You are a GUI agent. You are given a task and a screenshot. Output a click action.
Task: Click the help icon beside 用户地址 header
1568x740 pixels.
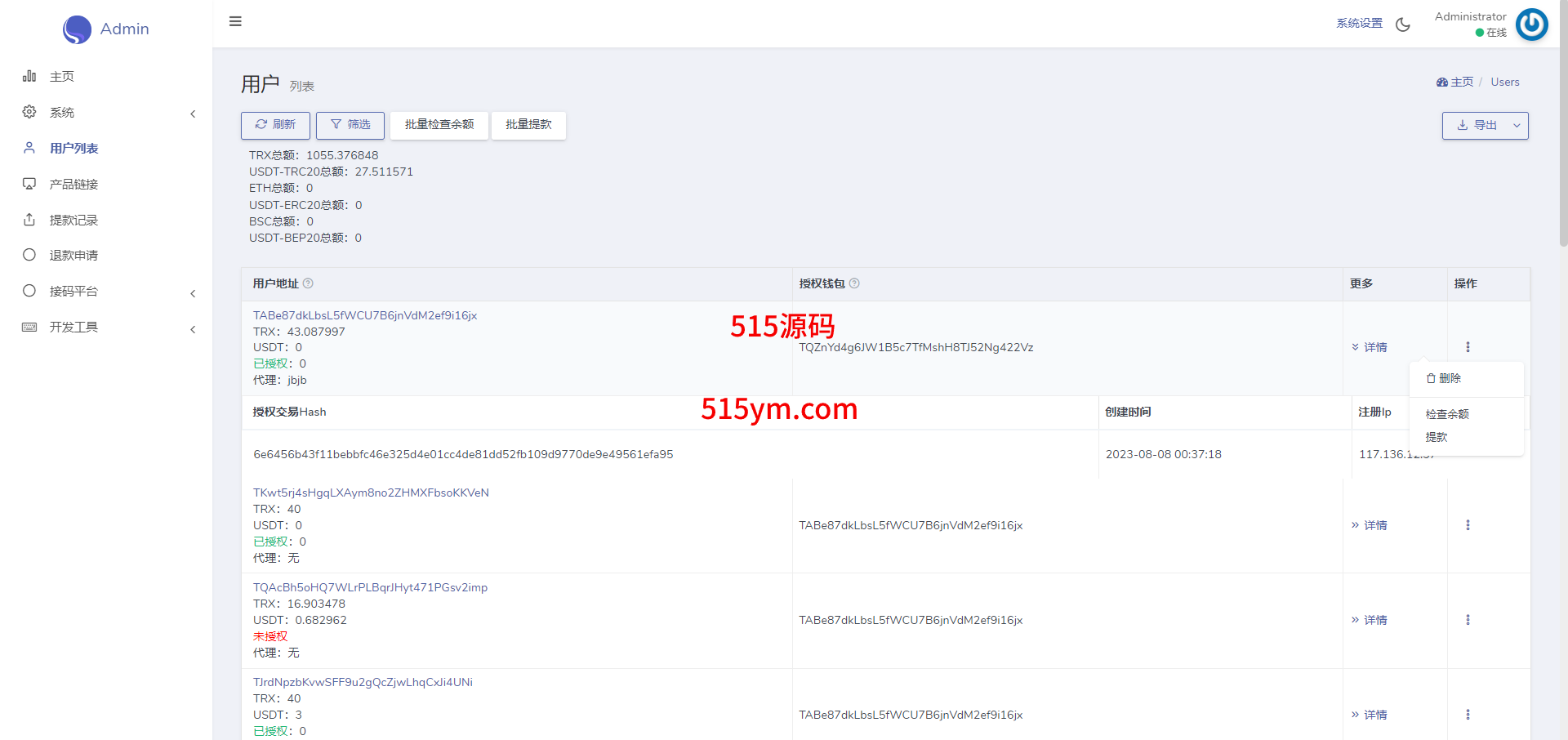pos(308,283)
